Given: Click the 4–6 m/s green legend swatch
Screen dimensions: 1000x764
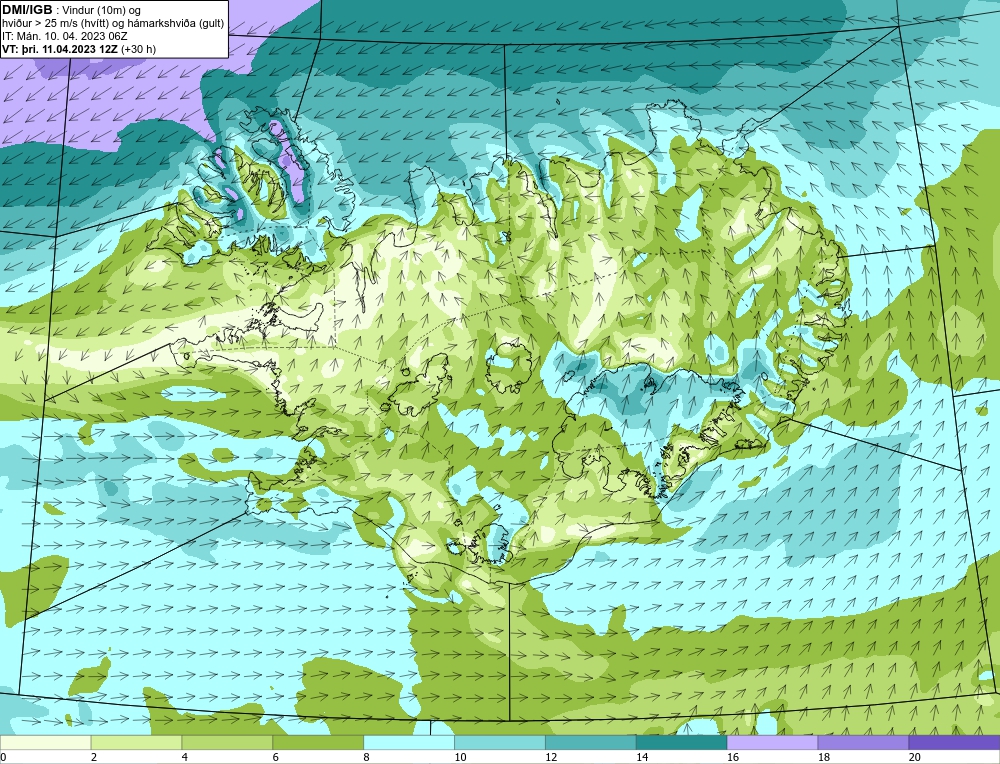Looking at the screenshot, I should point(227,742).
